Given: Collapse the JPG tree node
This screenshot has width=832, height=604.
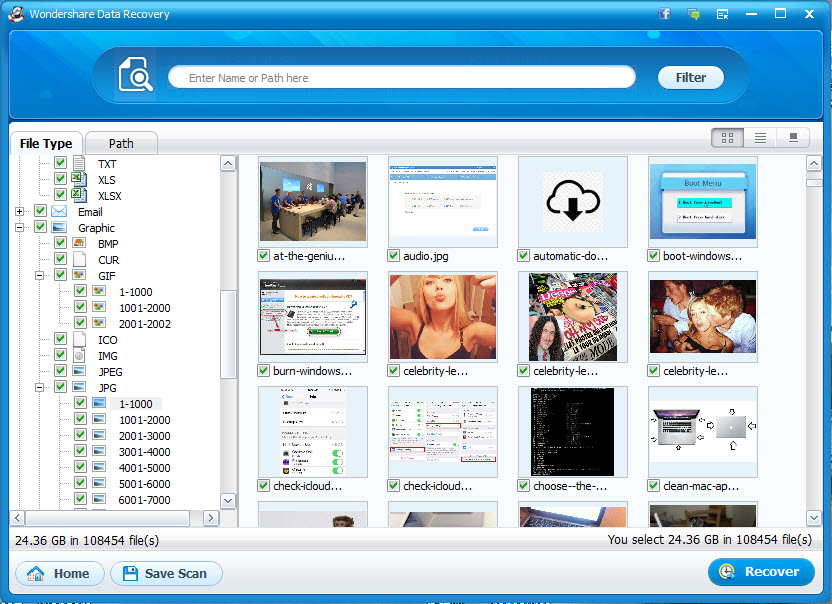Looking at the screenshot, I should pyautogui.click(x=39, y=387).
